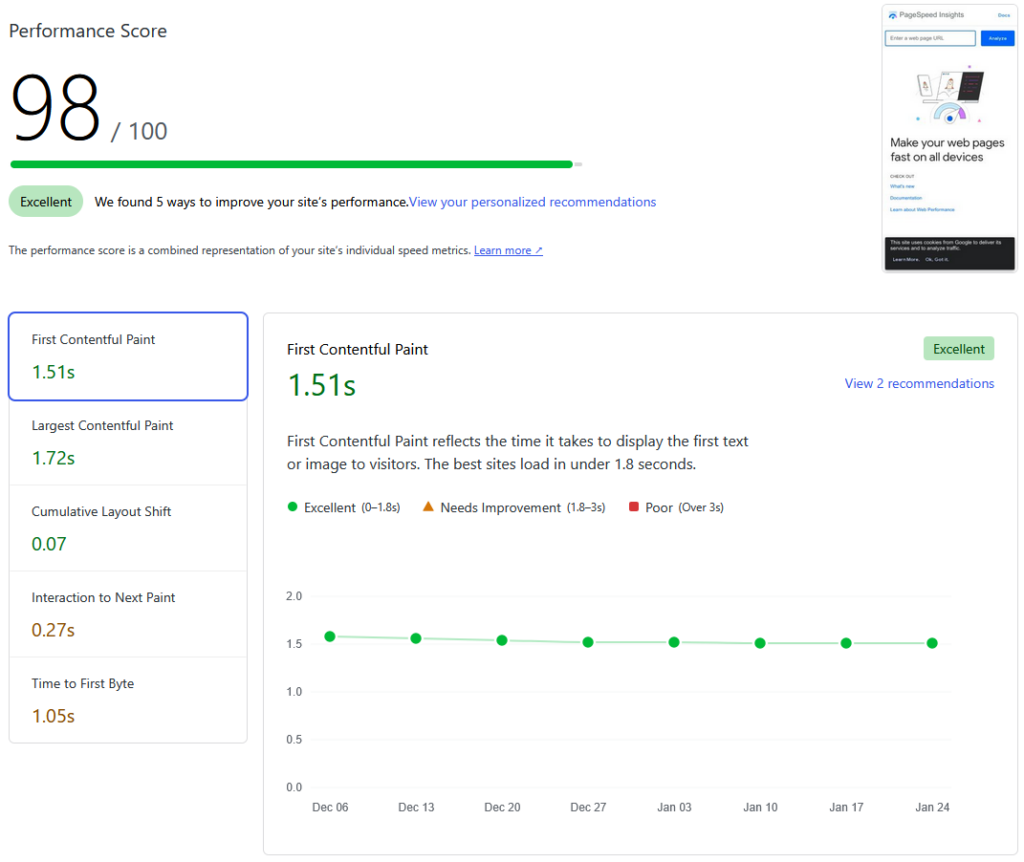
Task: Click the Jan 24 data point on chart
Action: pos(932,643)
